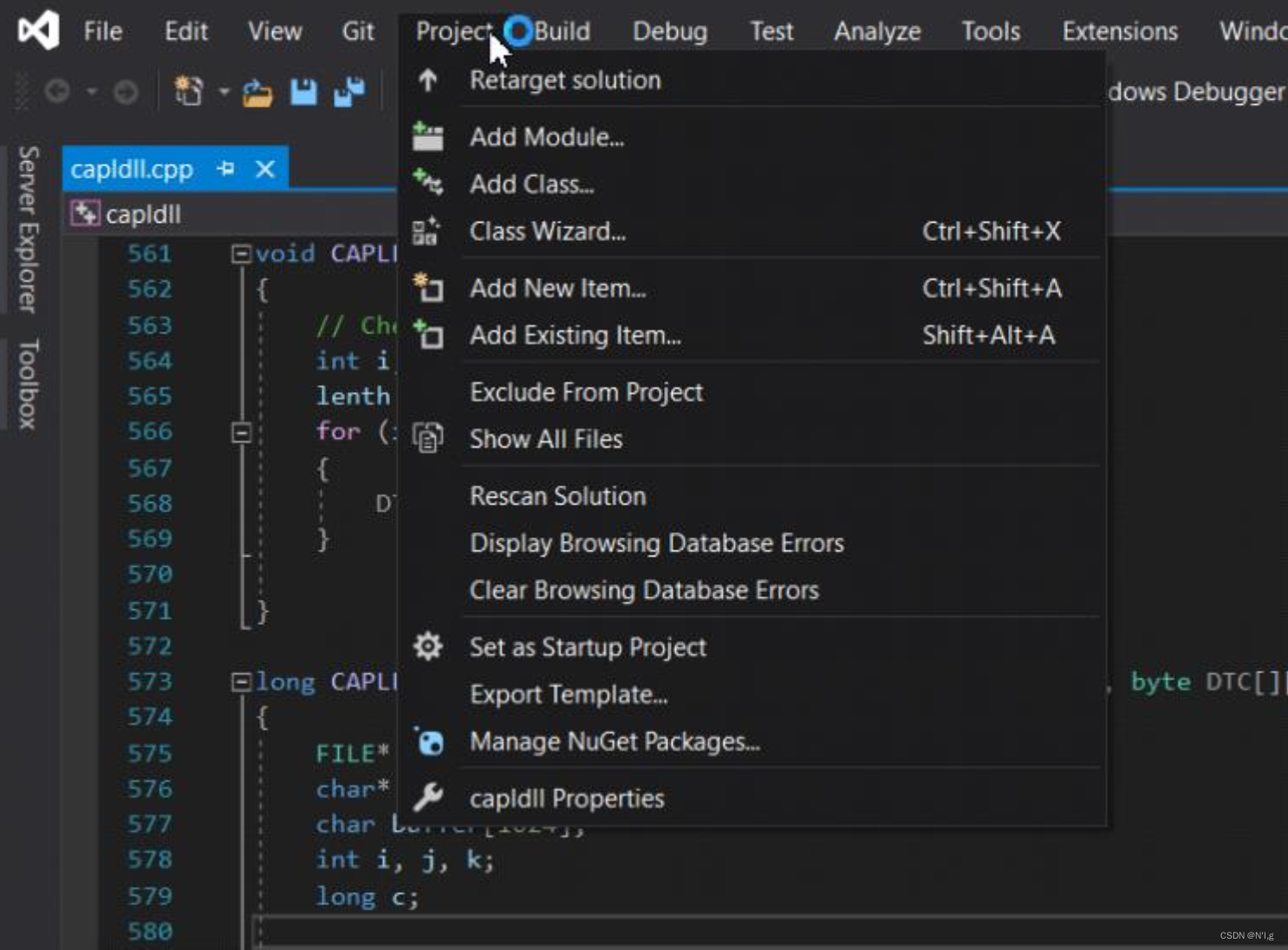This screenshot has height=950, width=1288.
Task: Open capldll Properties entry
Action: tap(751, 798)
